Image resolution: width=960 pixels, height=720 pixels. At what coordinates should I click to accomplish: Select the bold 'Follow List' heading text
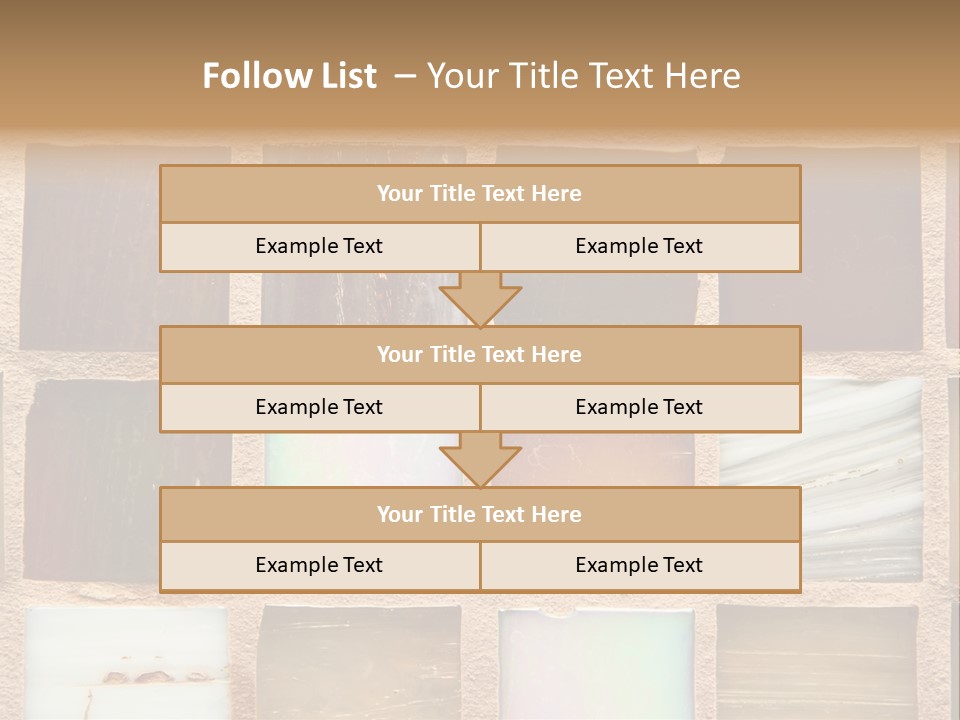290,76
